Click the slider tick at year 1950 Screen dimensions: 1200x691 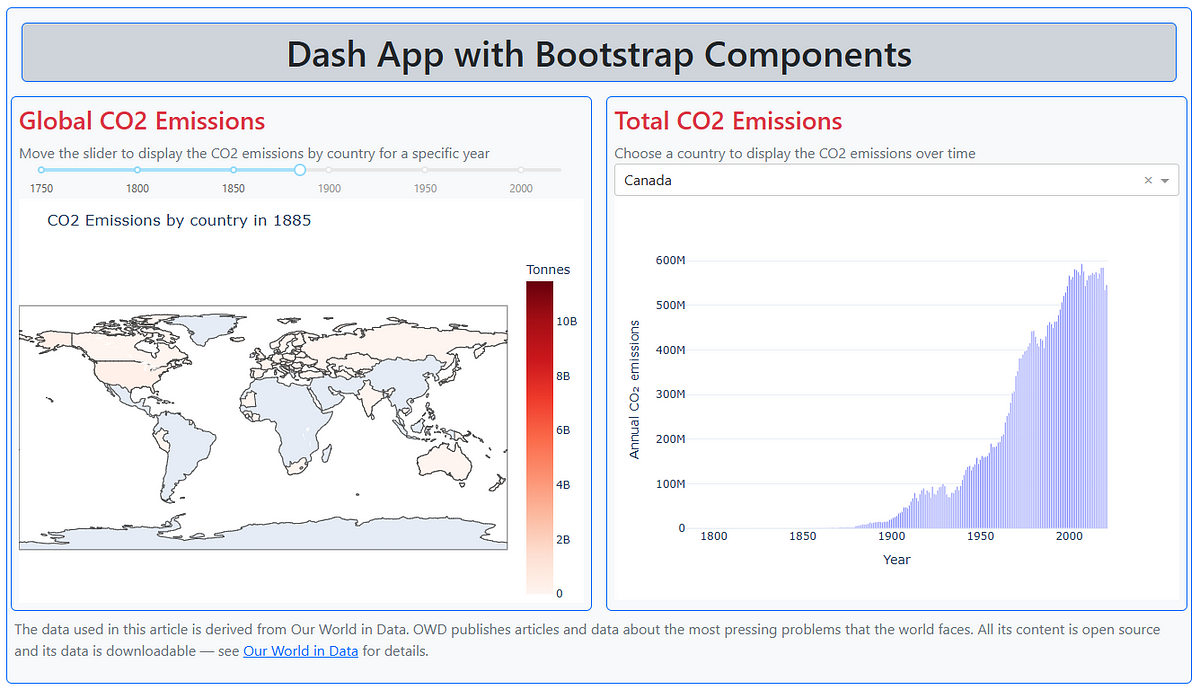(424, 170)
